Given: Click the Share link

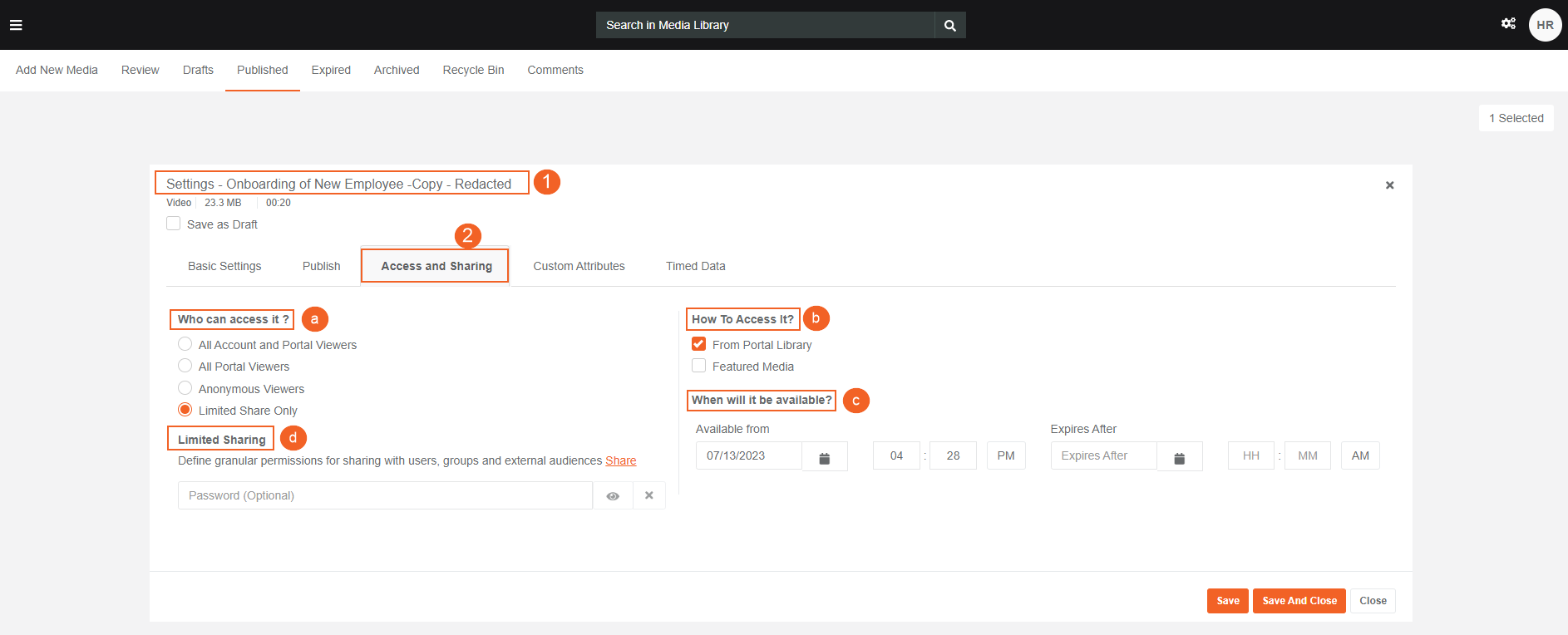Looking at the screenshot, I should 621,460.
